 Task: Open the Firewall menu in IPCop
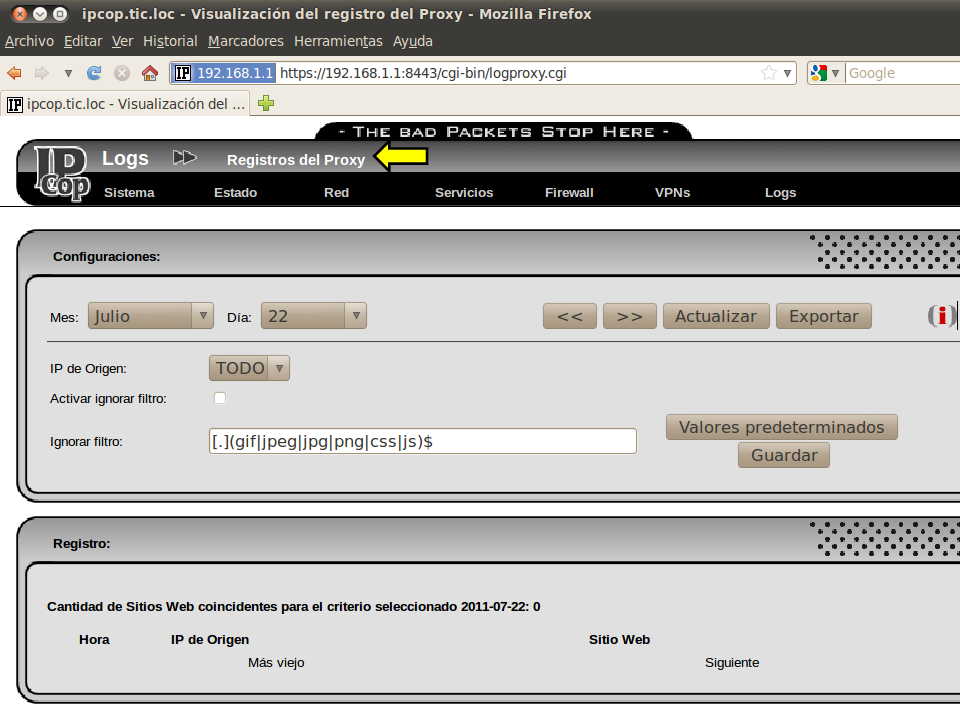pos(569,193)
